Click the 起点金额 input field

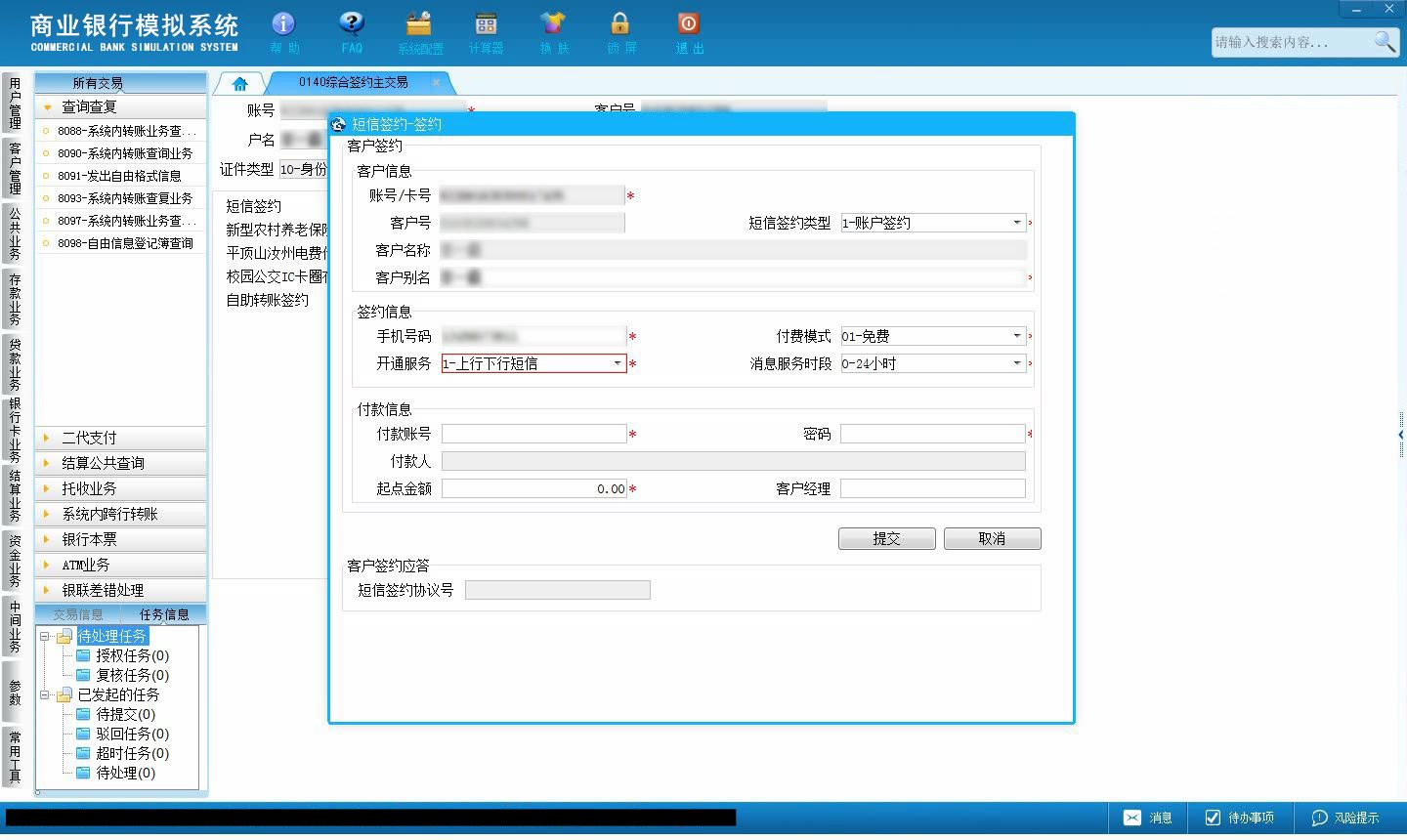533,488
